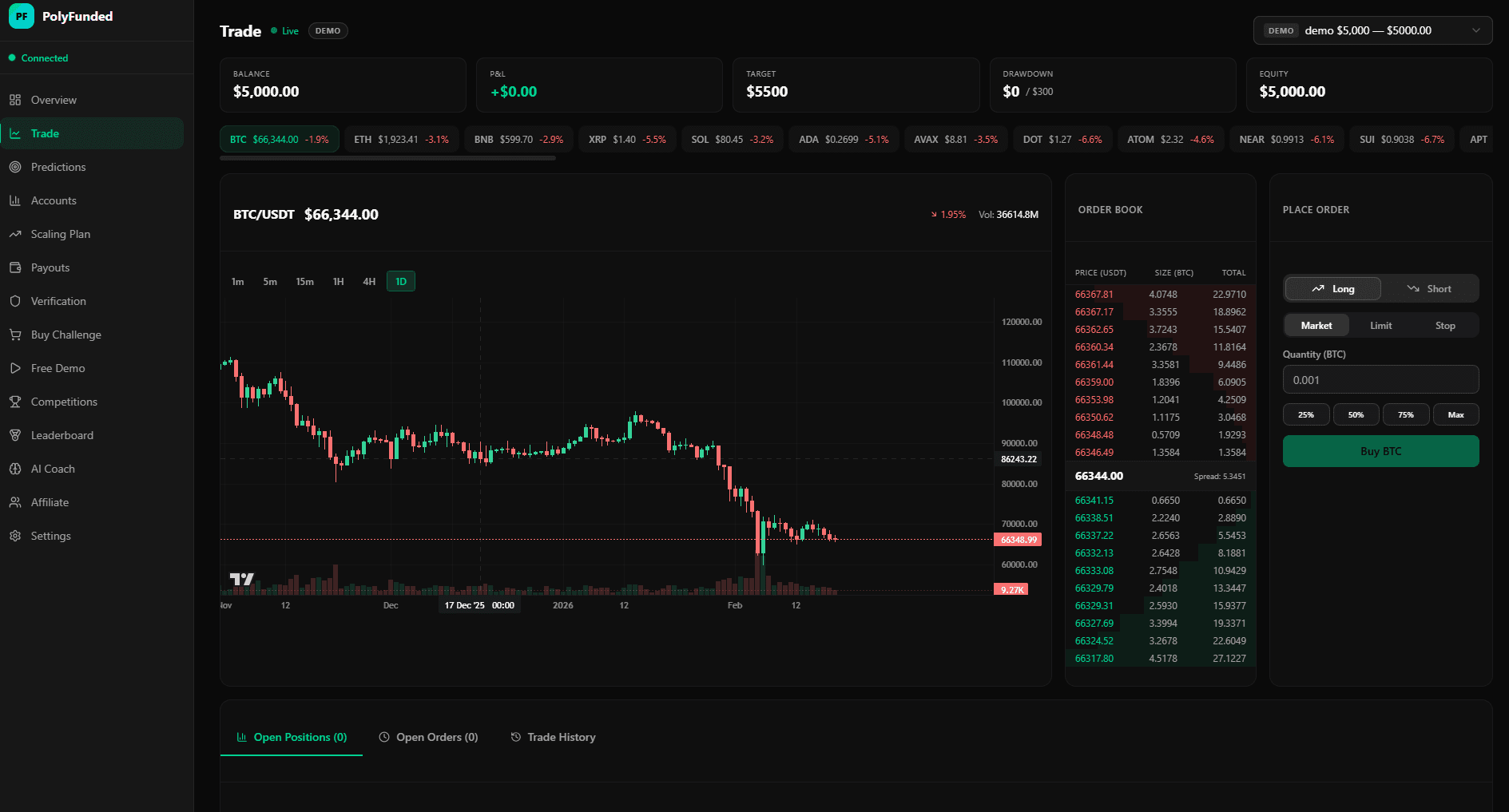Viewport: 1509px width, 812px height.
Task: Open the Buy Challenge page
Action: click(x=16, y=335)
